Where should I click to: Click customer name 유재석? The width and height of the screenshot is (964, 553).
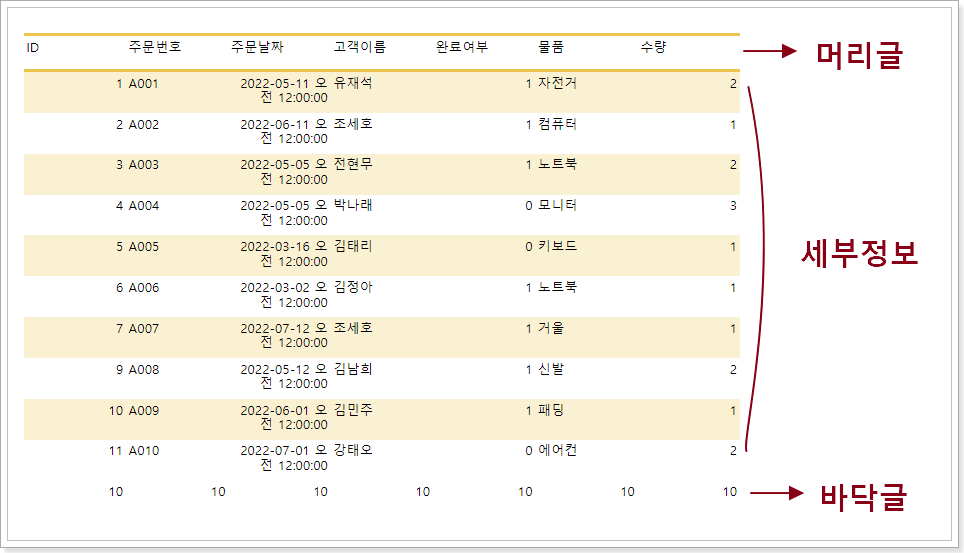point(353,84)
